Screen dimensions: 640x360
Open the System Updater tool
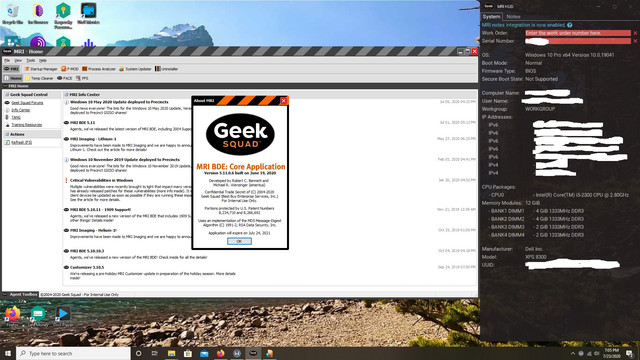(x=135, y=69)
